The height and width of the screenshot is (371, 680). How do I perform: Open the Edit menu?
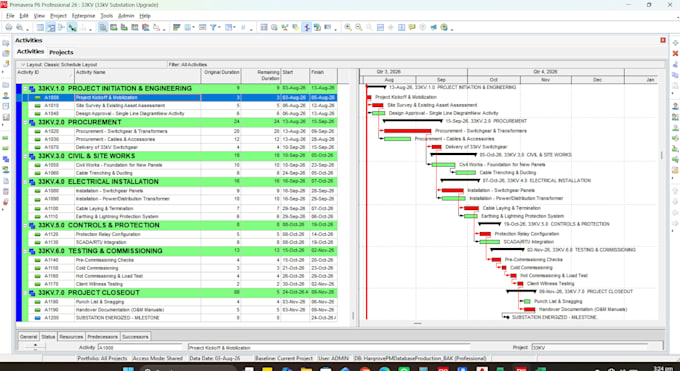(24, 16)
